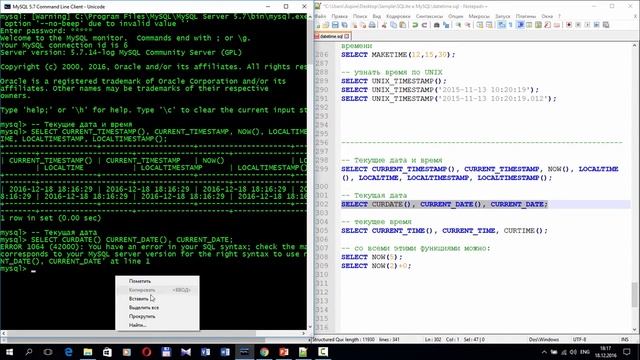Click Undo green arrow in Notepad++
This screenshot has height=360, width=640.
pos(415,25)
